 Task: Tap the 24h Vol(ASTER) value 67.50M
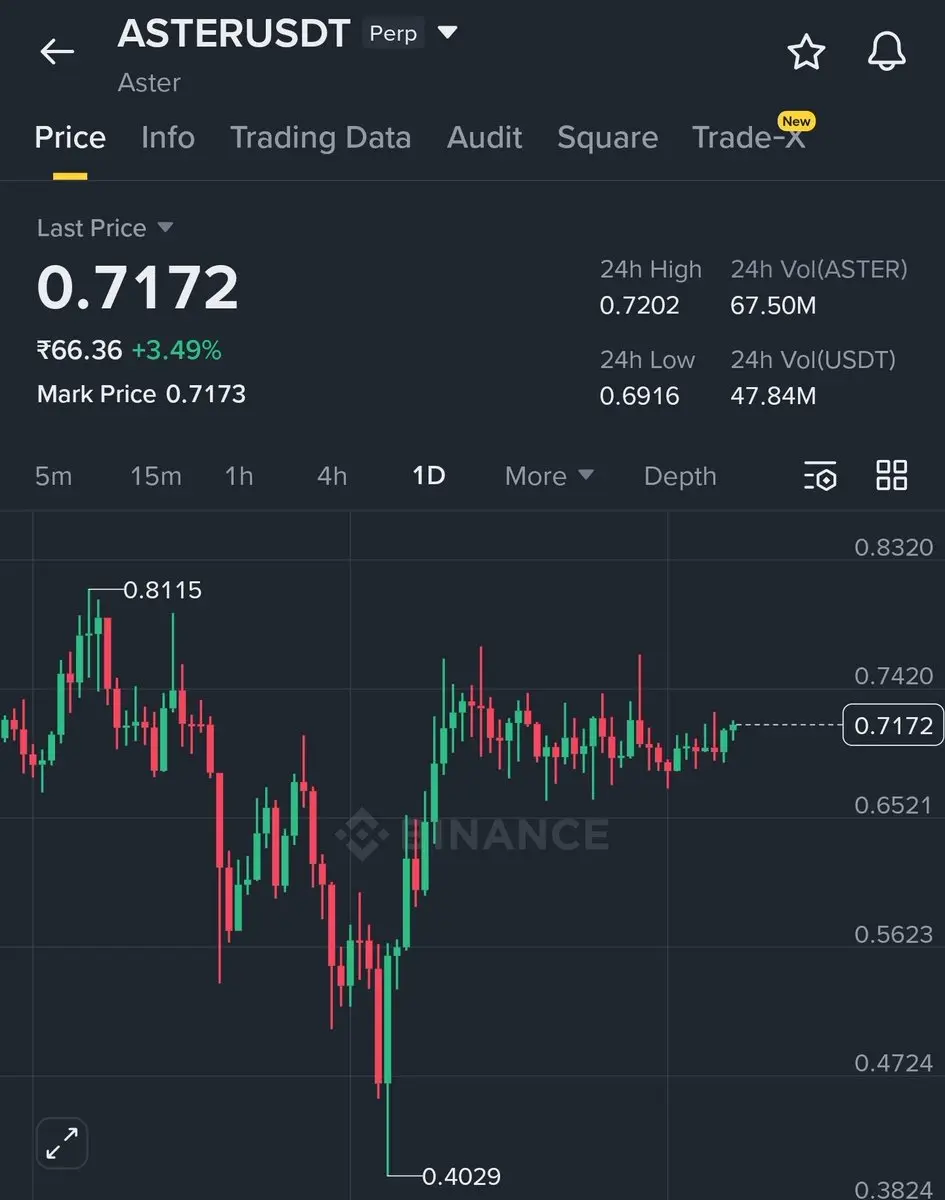pos(773,305)
